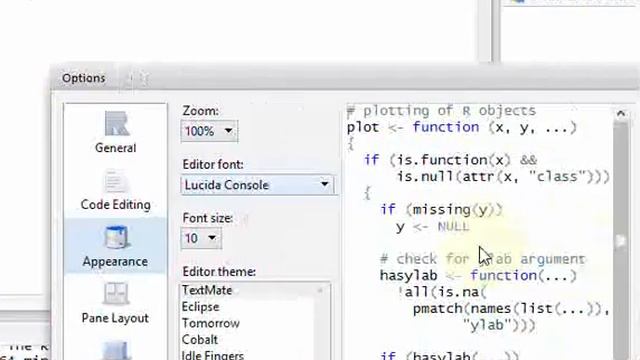Click the General label in options sidebar

tap(116, 148)
